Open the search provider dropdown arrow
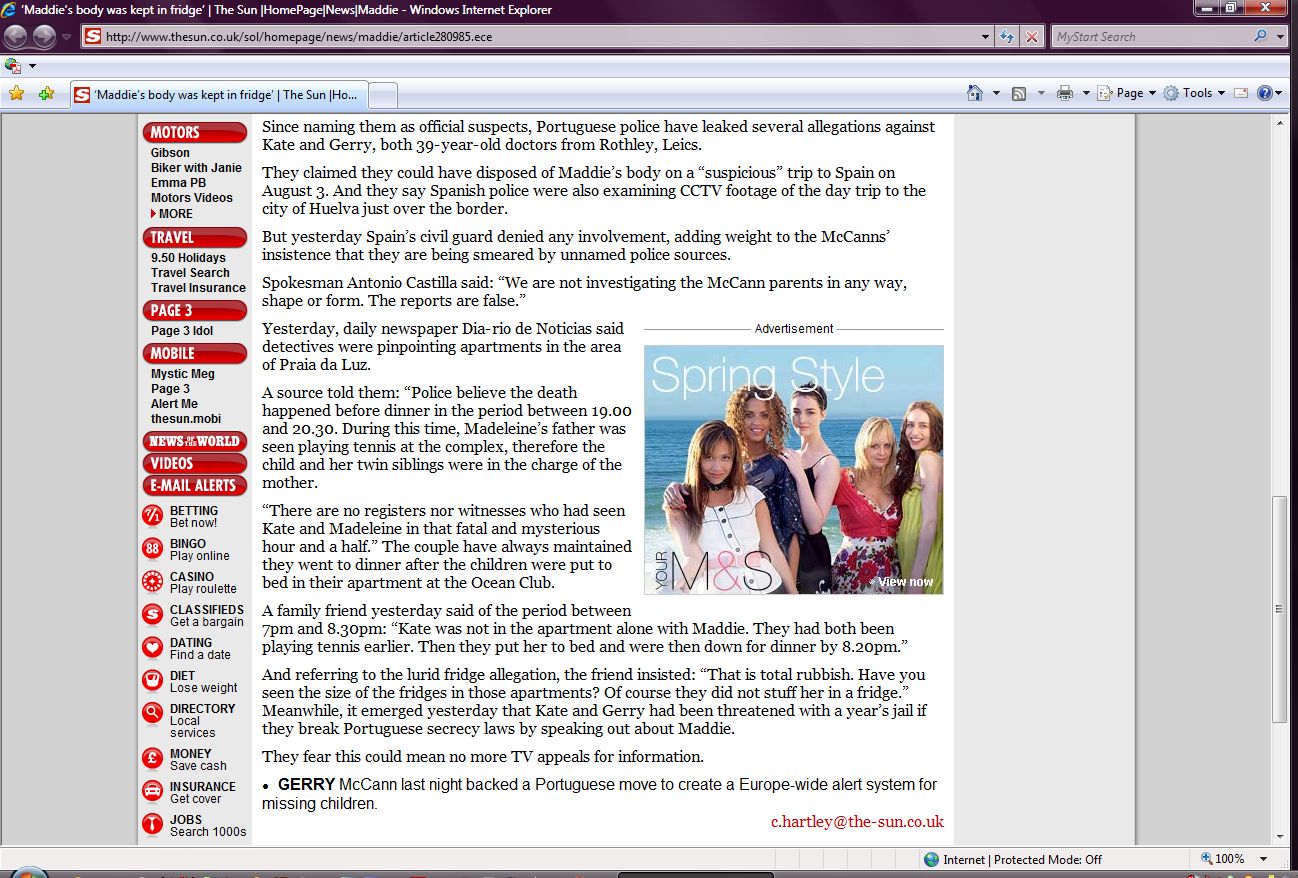The image size is (1298, 878). 1281,37
